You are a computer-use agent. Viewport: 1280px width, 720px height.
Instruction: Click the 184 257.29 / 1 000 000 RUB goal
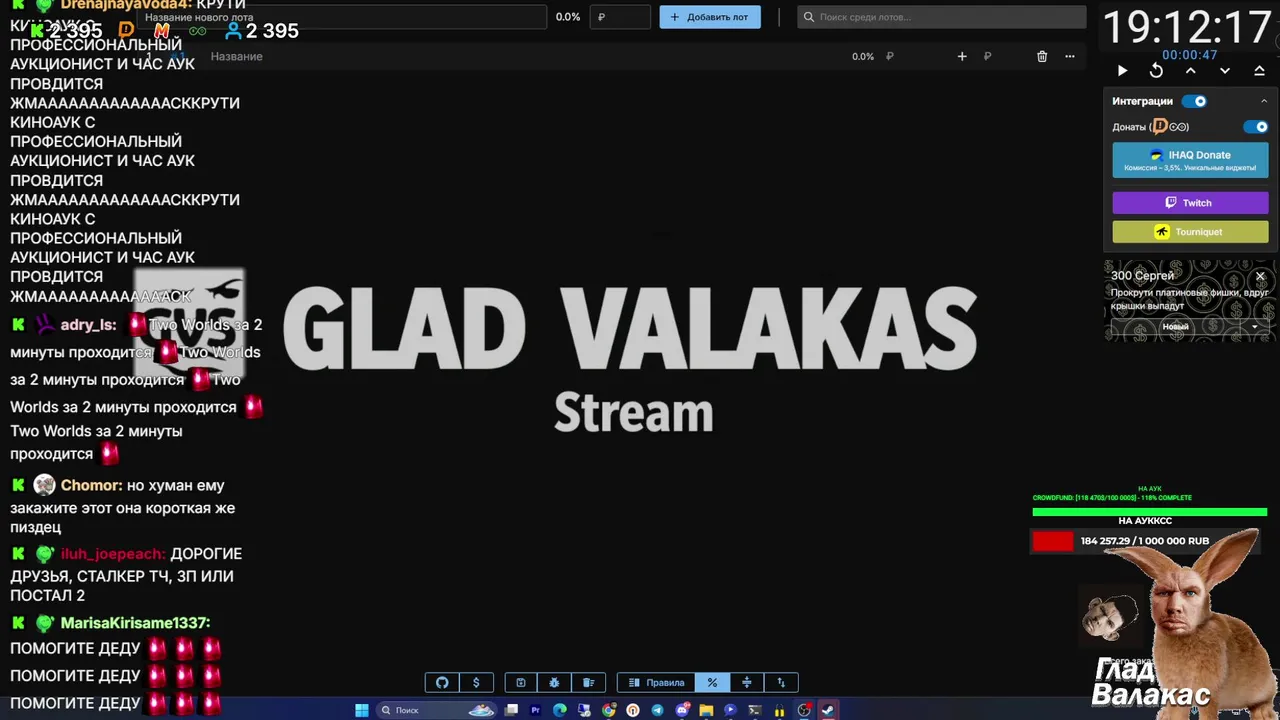[1145, 541]
